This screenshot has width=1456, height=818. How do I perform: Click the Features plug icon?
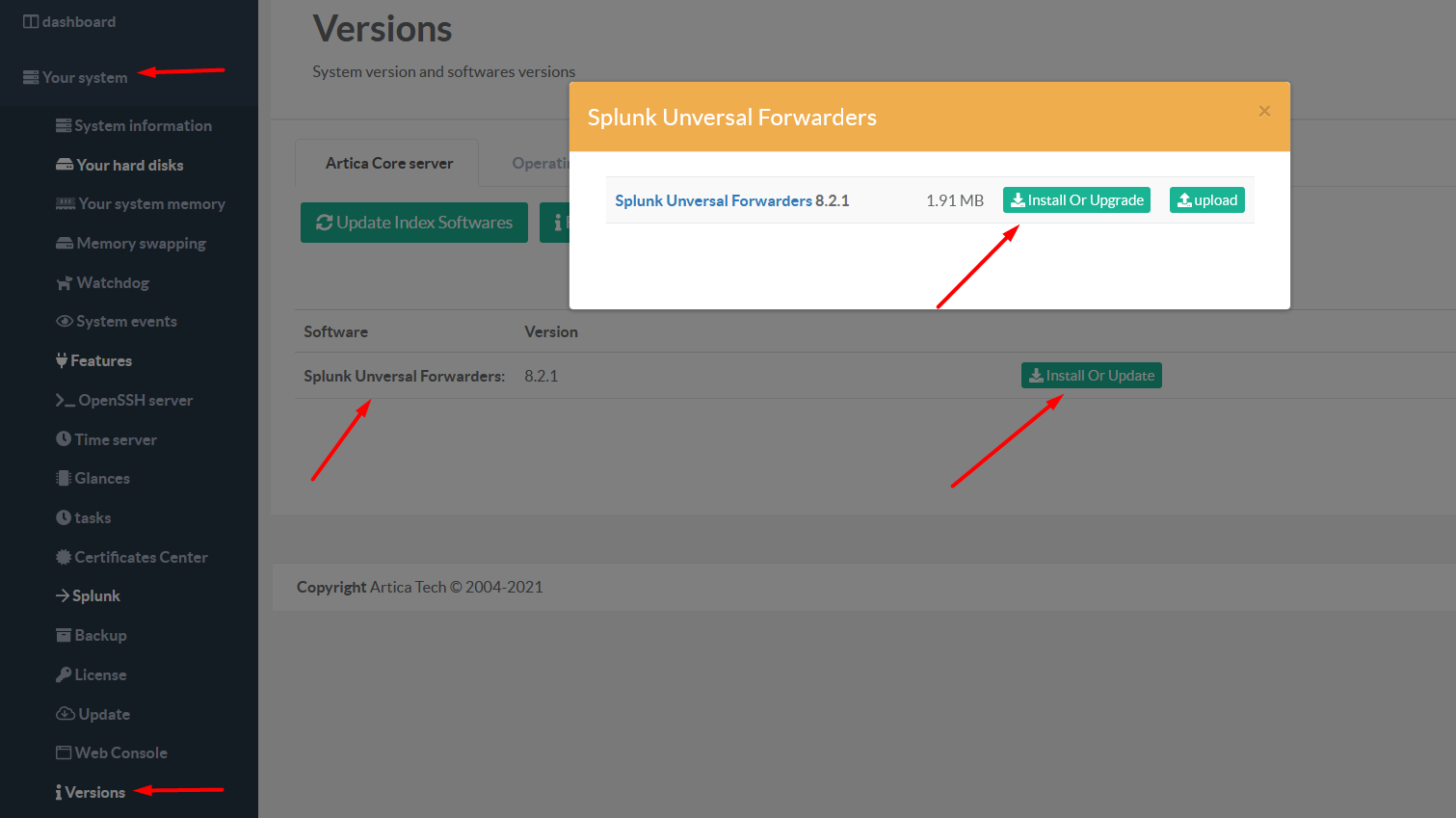(62, 361)
